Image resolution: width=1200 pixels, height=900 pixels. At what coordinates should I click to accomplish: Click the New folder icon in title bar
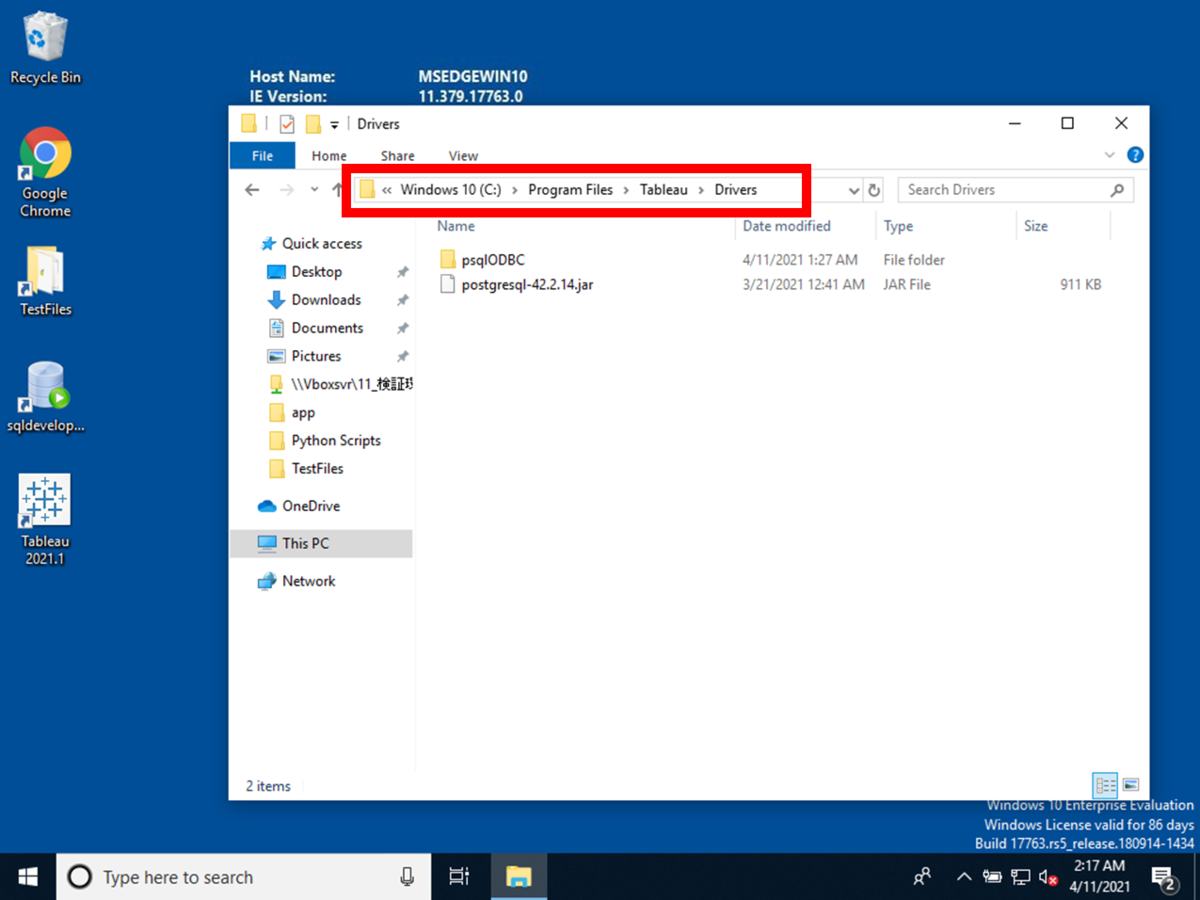pos(313,124)
